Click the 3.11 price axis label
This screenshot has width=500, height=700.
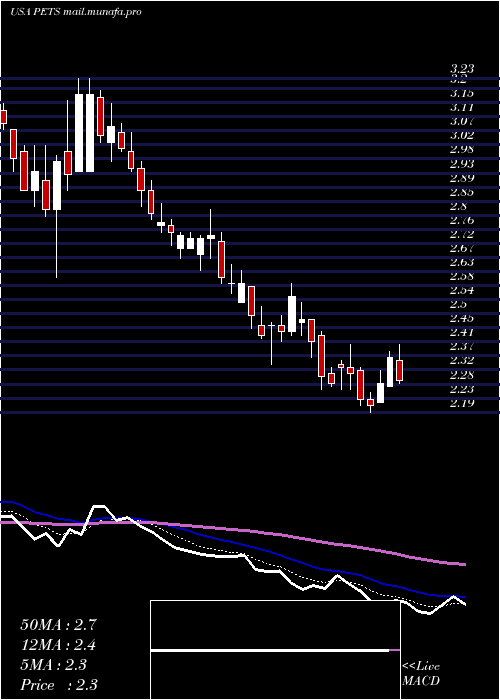click(x=462, y=108)
